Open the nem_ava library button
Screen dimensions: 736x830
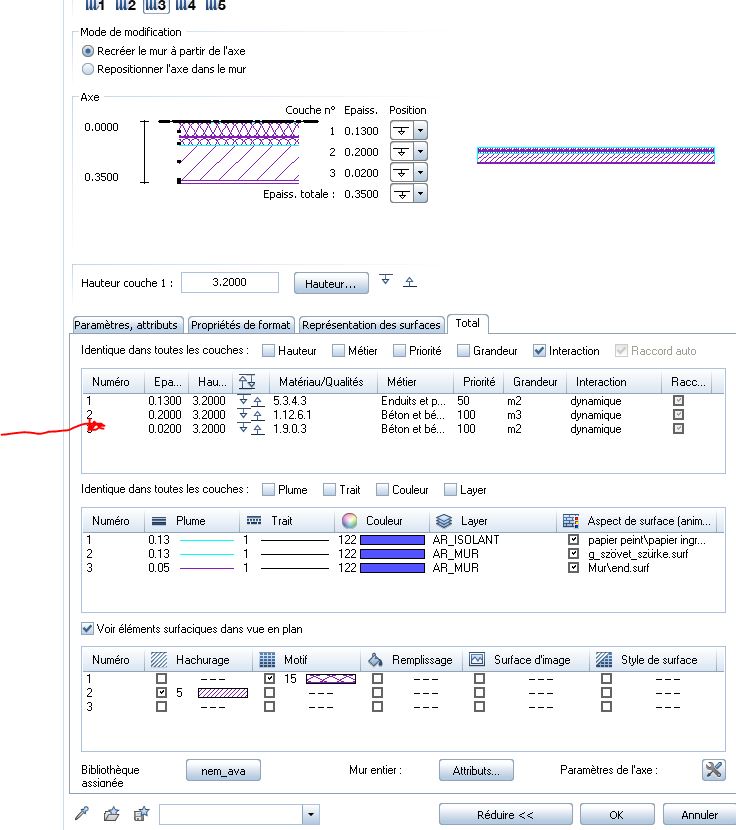tap(223, 771)
